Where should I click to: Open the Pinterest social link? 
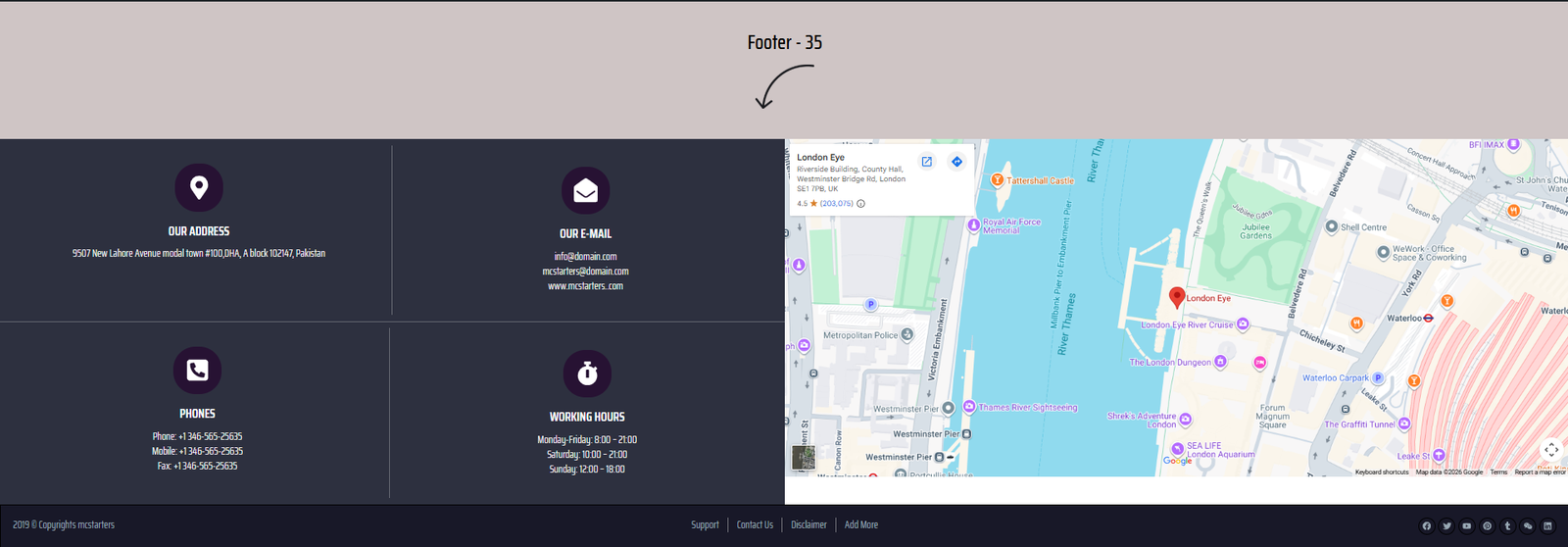tap(1487, 526)
